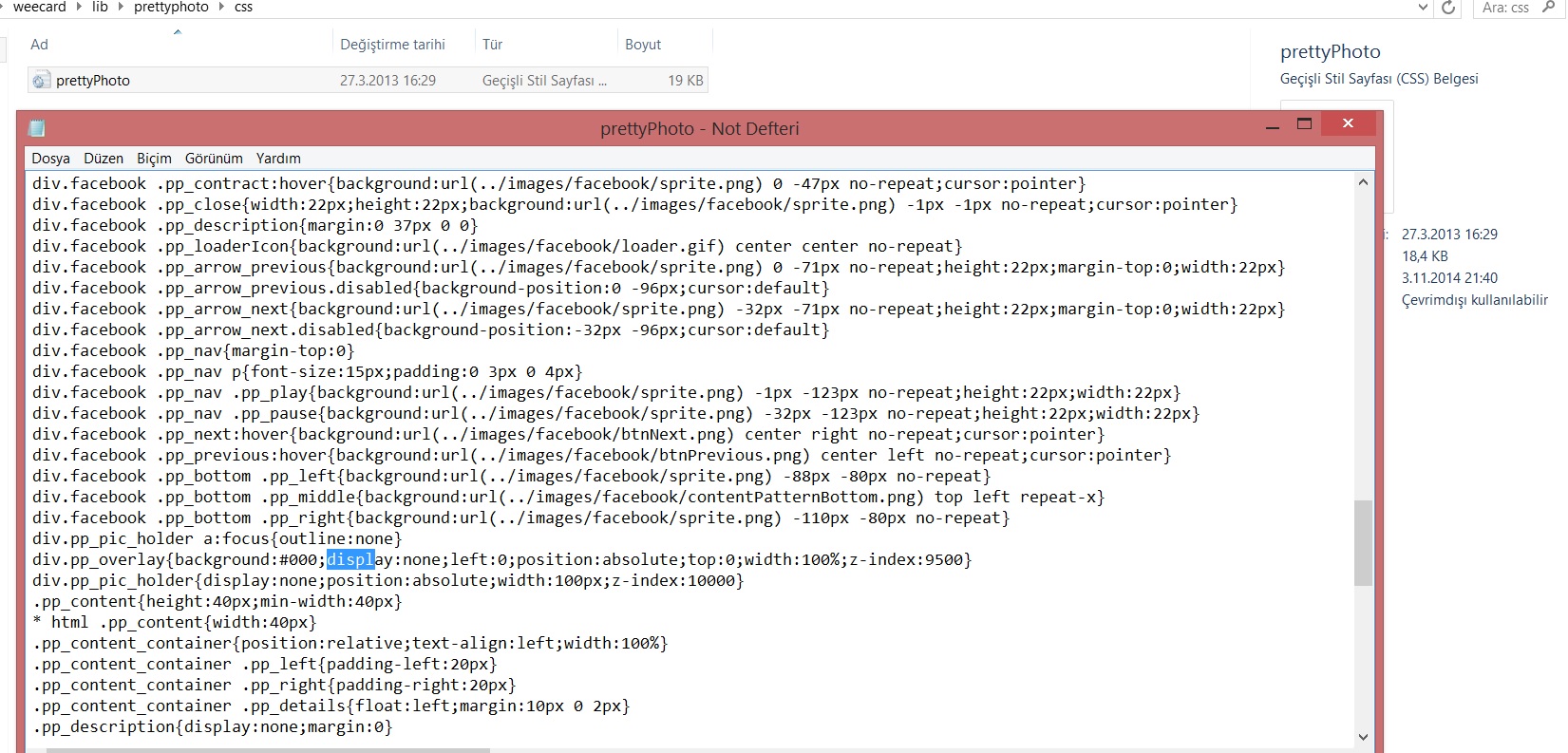
Task: Open the Yardım menu
Action: pos(278,159)
